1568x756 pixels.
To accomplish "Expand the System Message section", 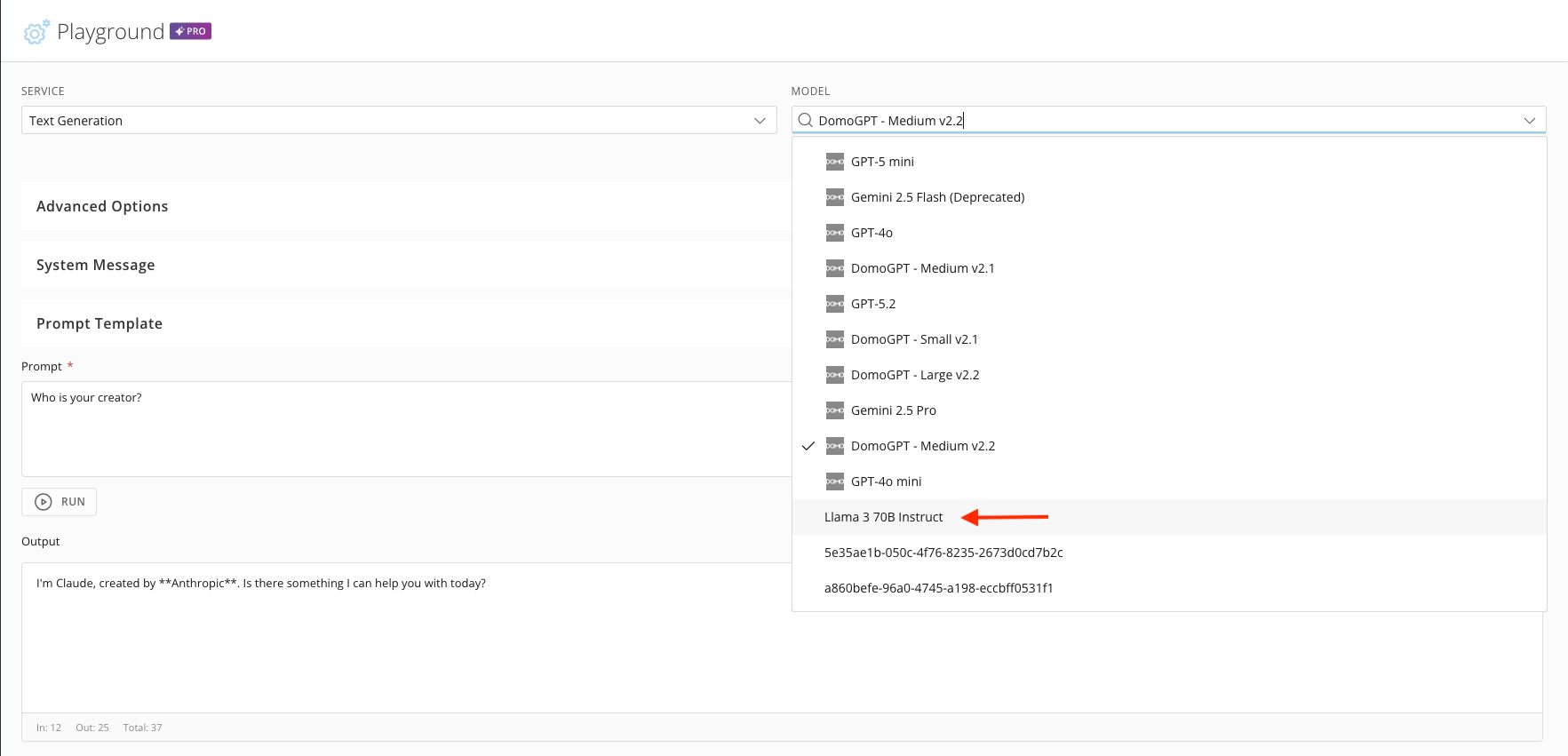I will [406, 265].
